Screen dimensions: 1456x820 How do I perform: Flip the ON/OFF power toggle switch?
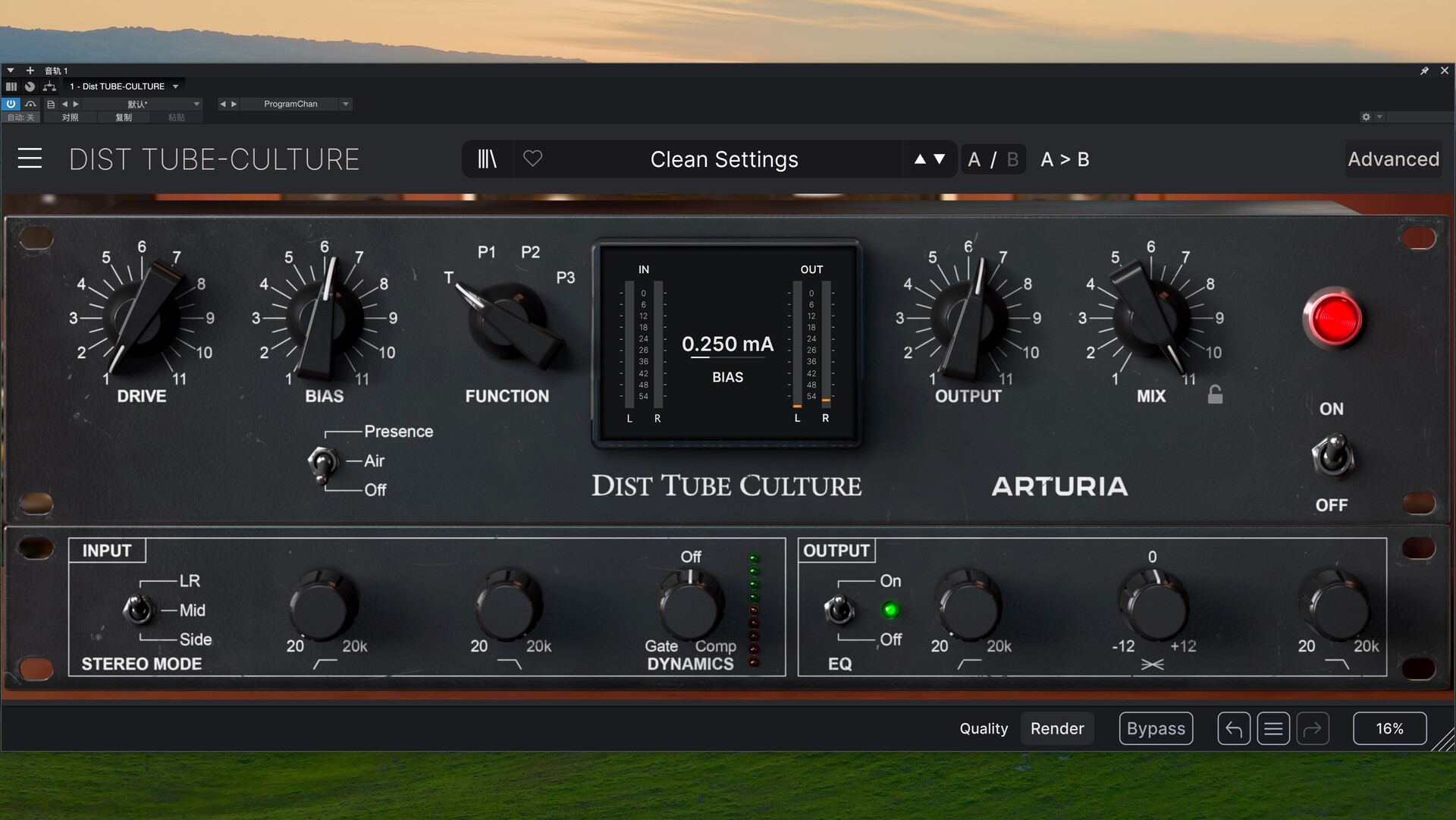(1332, 457)
